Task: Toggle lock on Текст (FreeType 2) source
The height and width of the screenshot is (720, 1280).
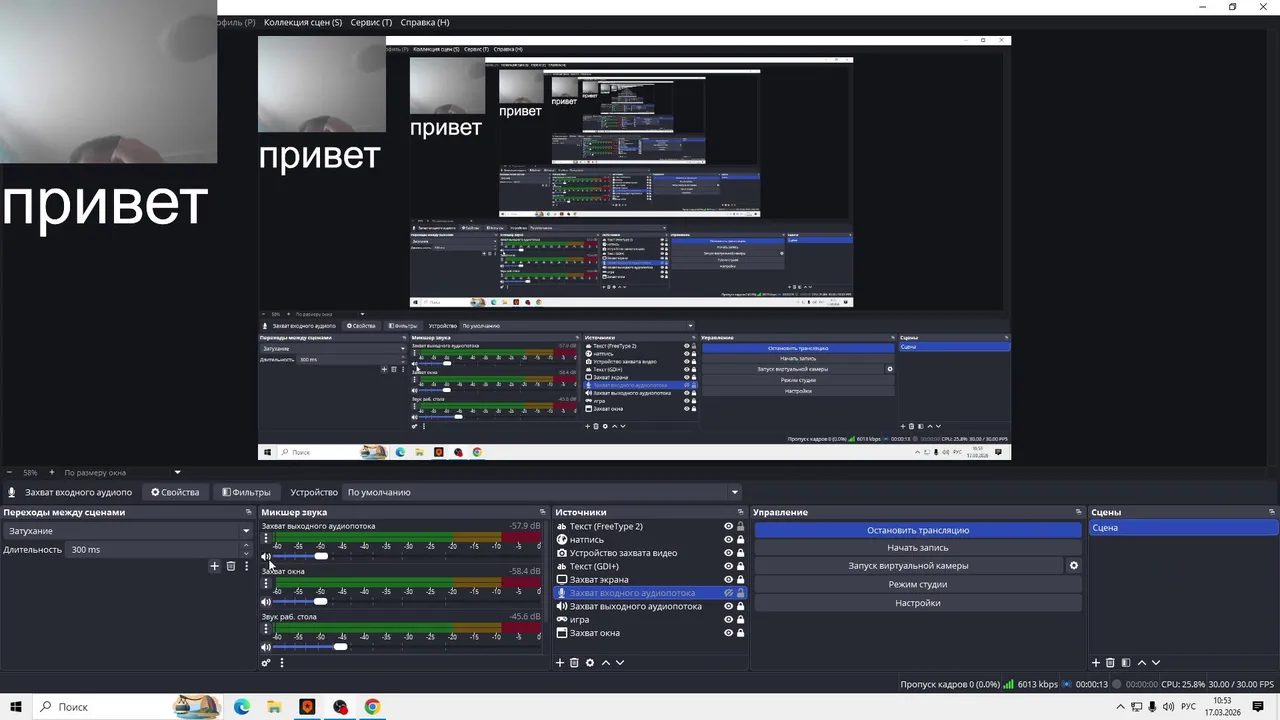Action: [x=740, y=526]
